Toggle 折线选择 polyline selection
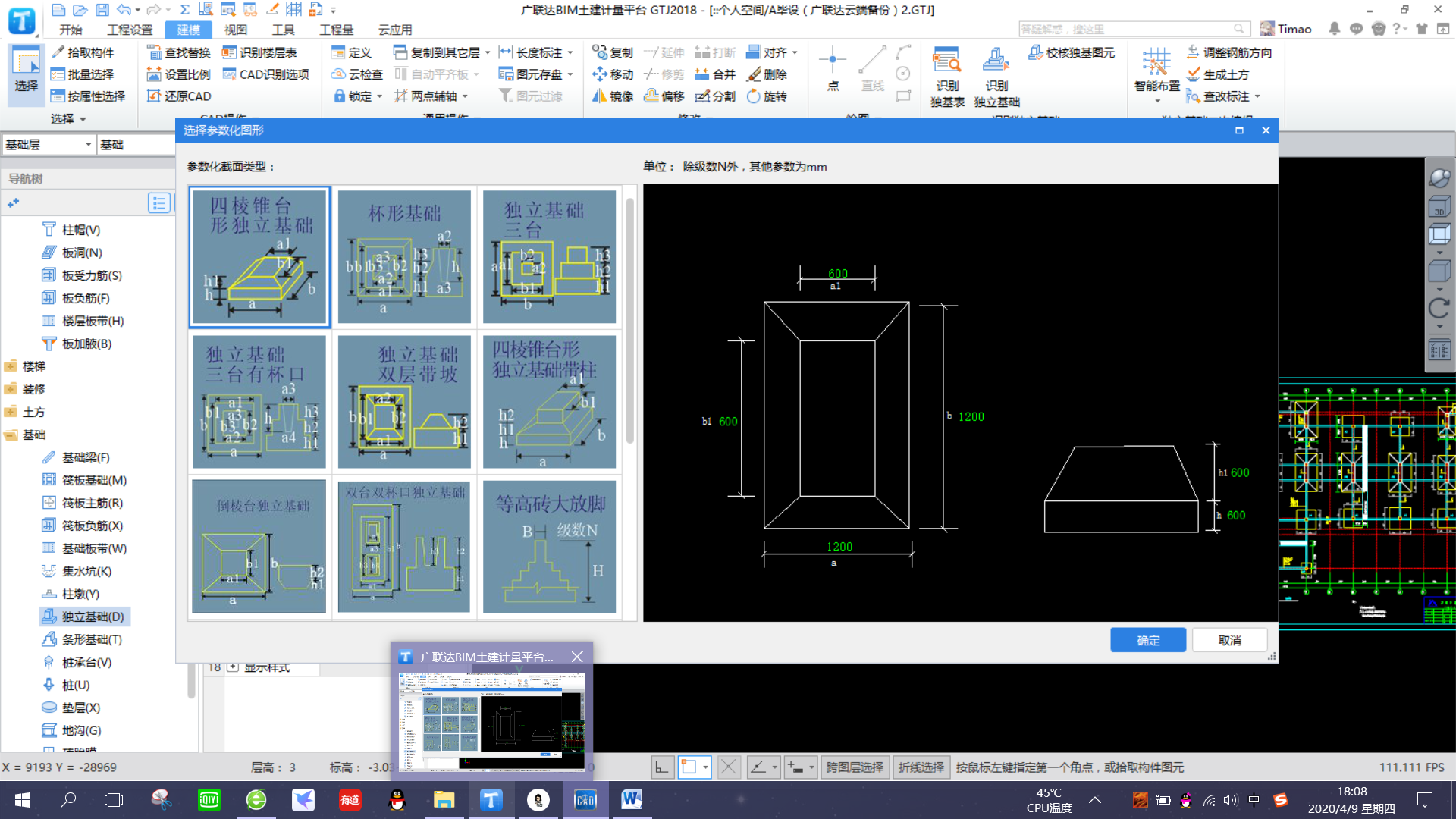Viewport: 1456px width, 819px height. click(x=921, y=767)
